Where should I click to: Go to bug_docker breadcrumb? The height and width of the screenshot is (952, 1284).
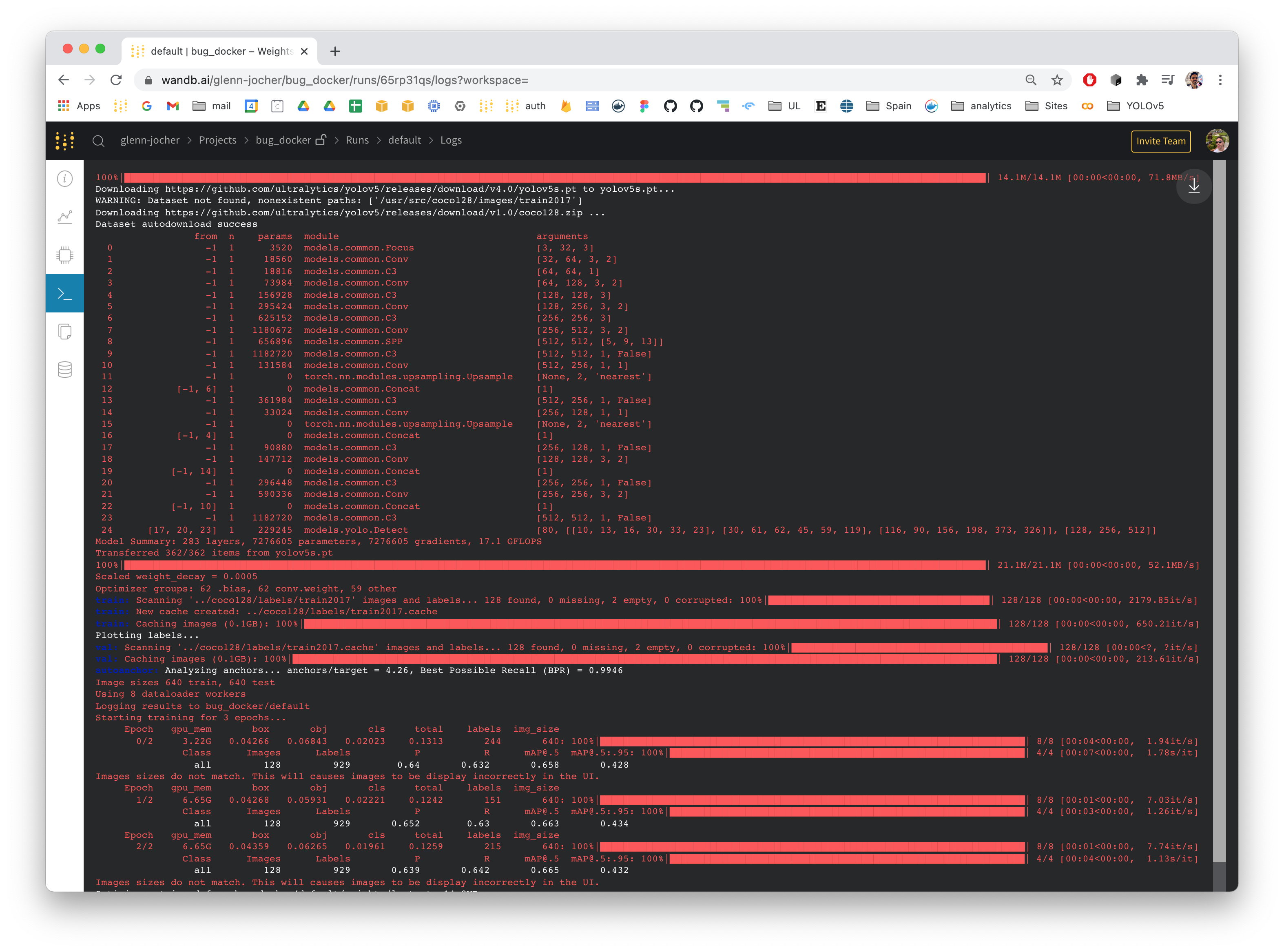[x=283, y=140]
